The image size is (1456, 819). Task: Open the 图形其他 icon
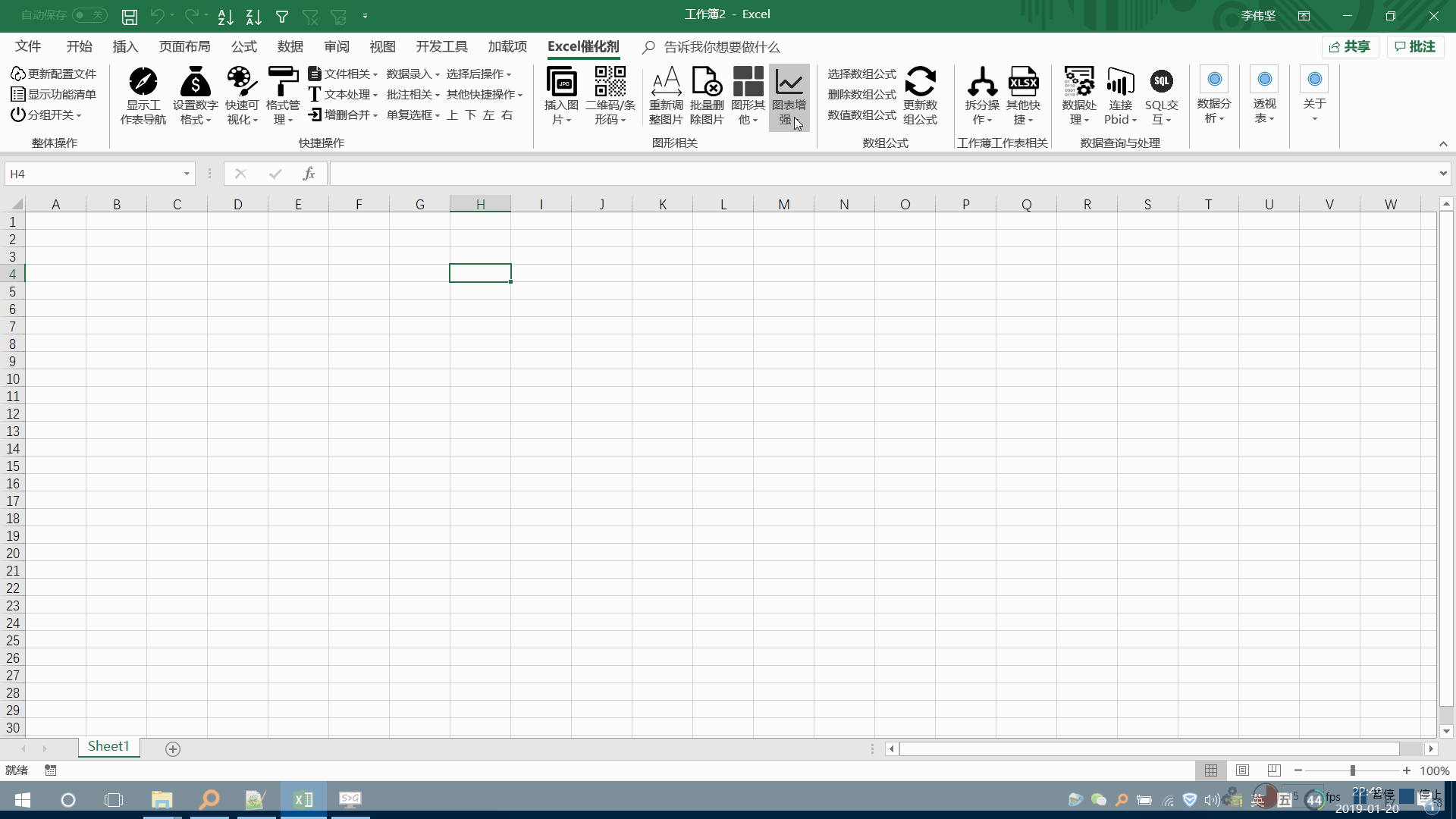point(748,81)
